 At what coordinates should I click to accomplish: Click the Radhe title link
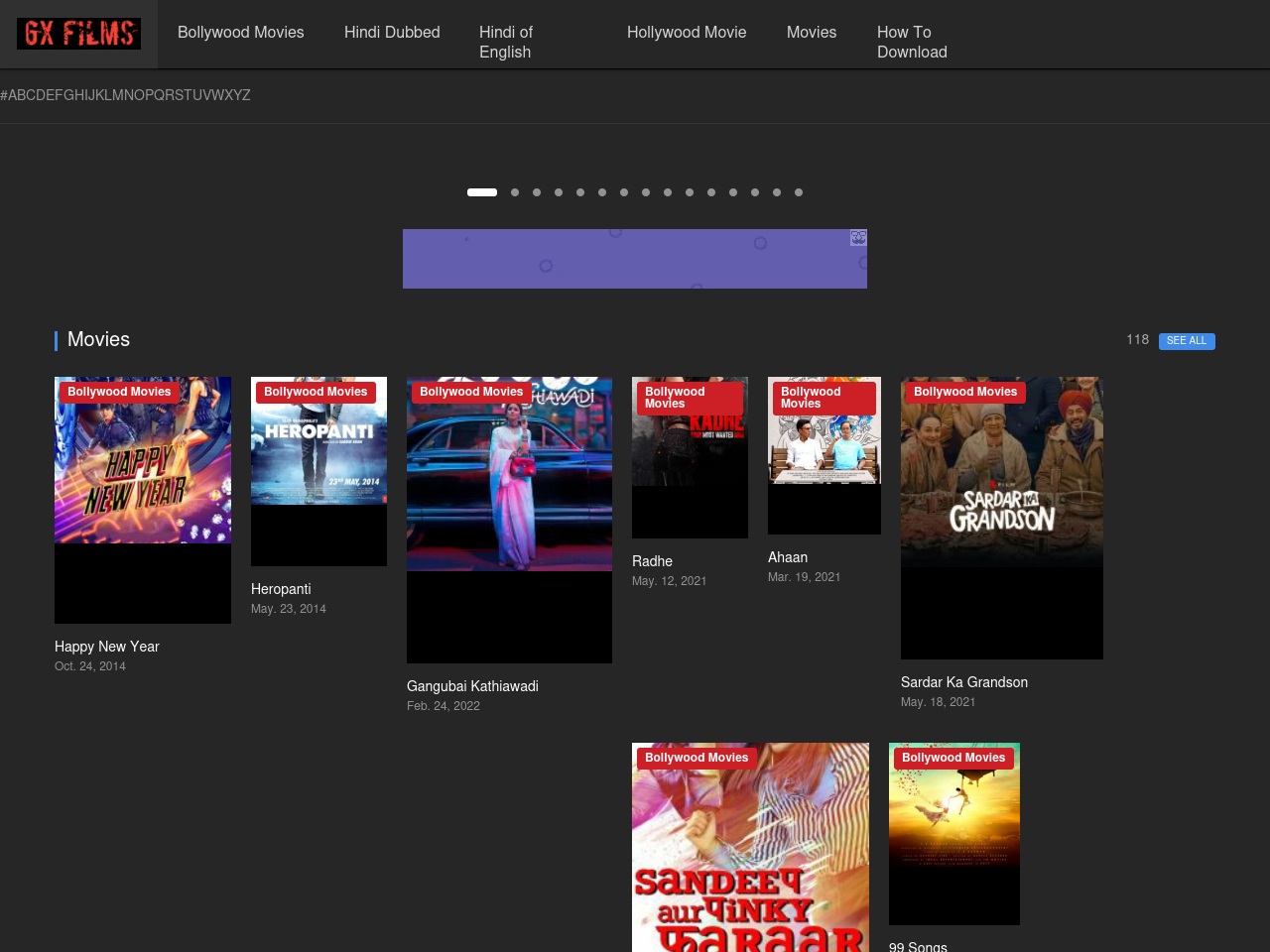tap(652, 561)
